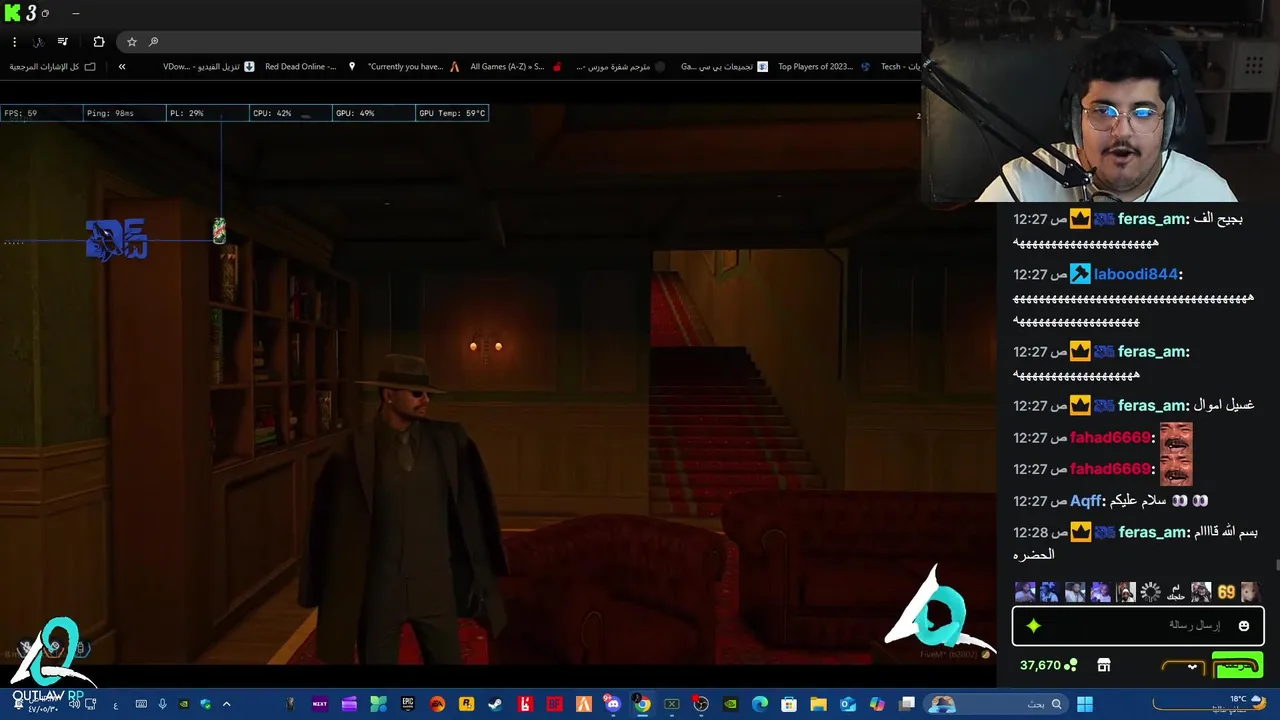The image size is (1280, 720).
Task: Click username Aqff in chat
Action: point(1086,501)
